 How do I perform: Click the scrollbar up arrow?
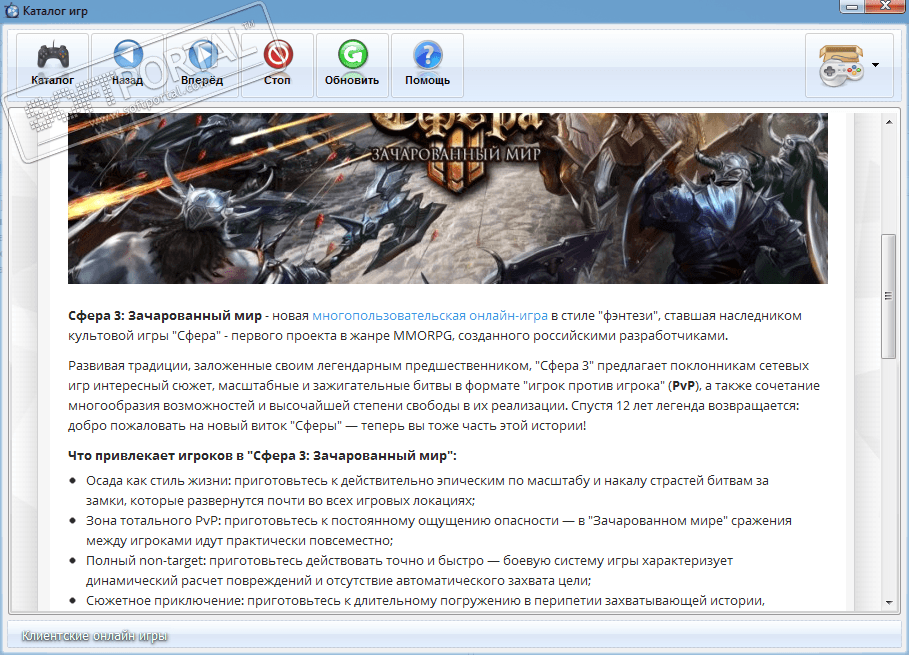tap(889, 122)
